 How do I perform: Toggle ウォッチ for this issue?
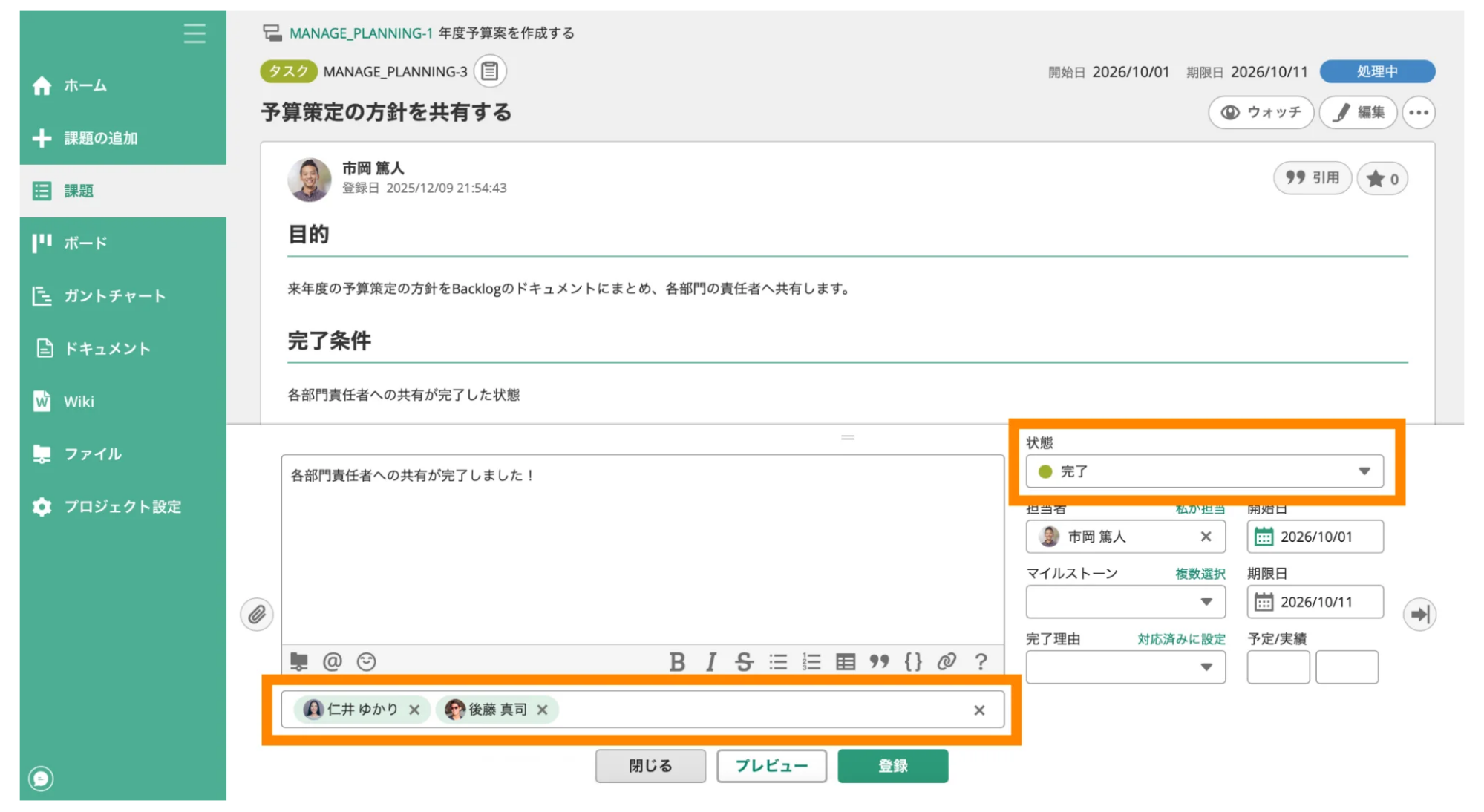[1261, 113]
